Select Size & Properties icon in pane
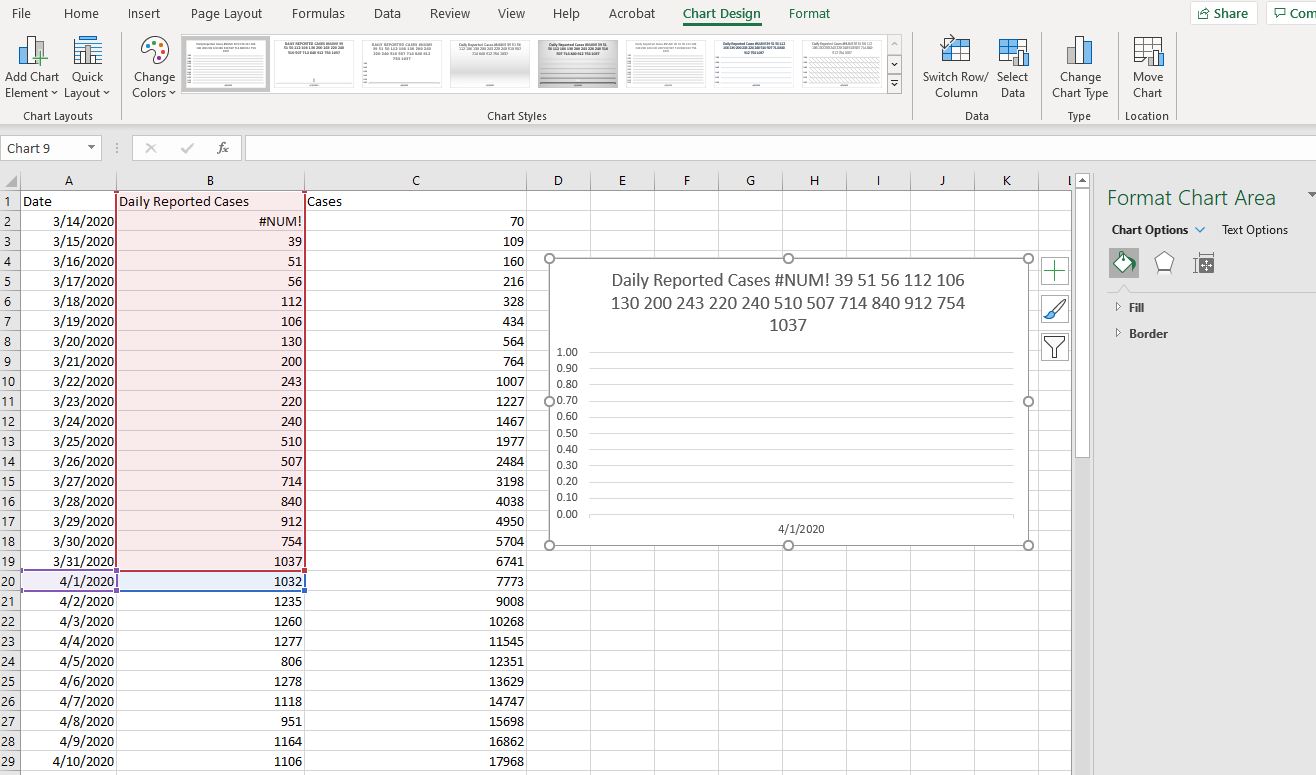This screenshot has width=1316, height=775. point(1204,263)
